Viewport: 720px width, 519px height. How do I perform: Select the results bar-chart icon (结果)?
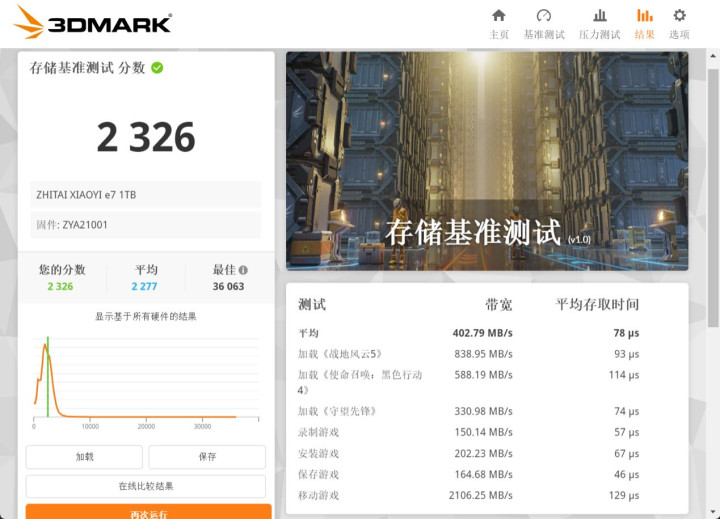(x=645, y=16)
